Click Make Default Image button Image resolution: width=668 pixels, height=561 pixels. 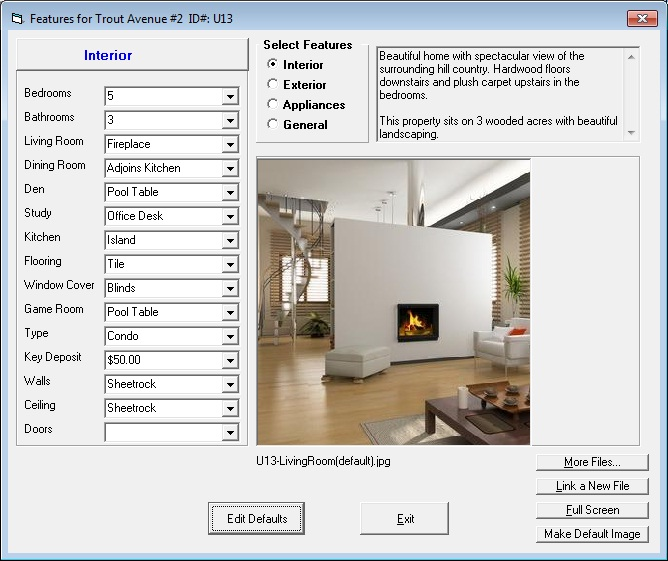pos(592,534)
